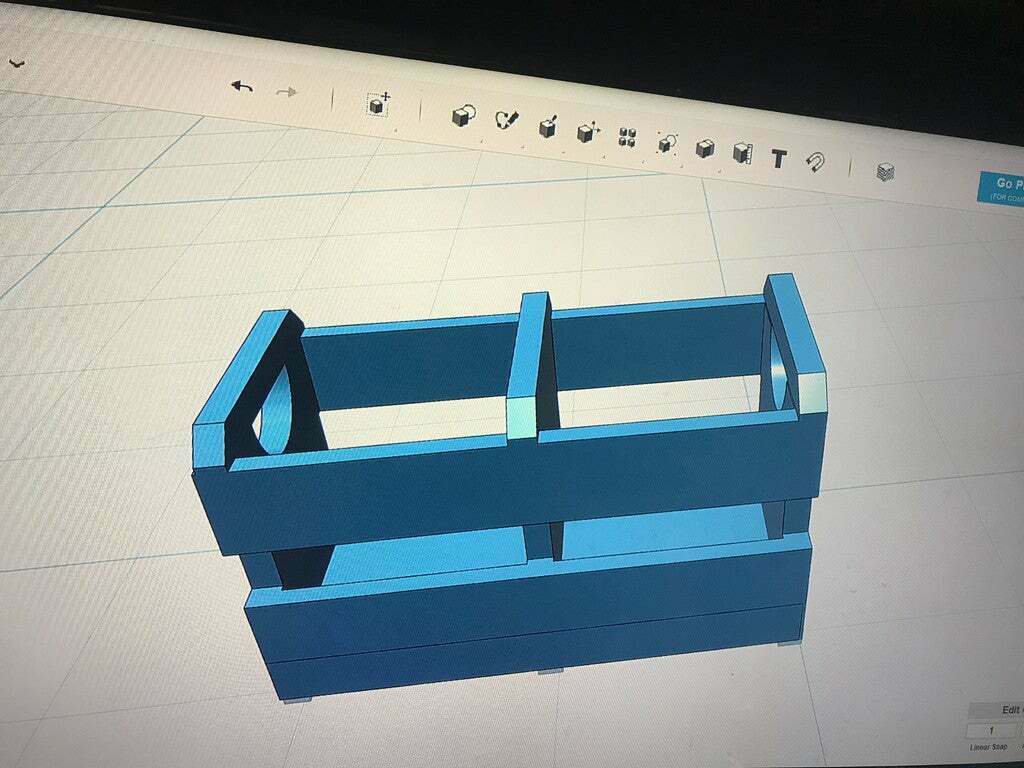Image resolution: width=1024 pixels, height=768 pixels.
Task: Click the Edit Grid button
Action: tap(995, 711)
